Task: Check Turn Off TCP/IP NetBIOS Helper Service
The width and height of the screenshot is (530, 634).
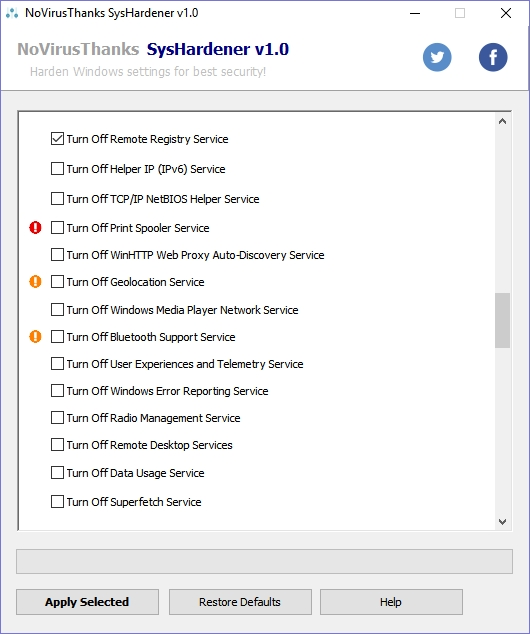Action: click(57, 199)
